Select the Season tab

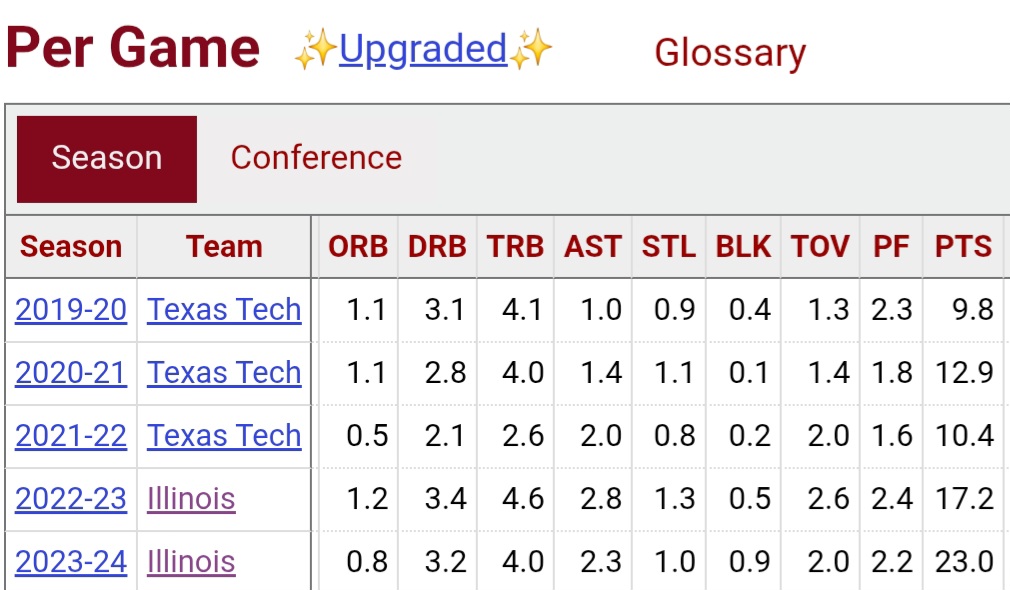[x=107, y=159]
